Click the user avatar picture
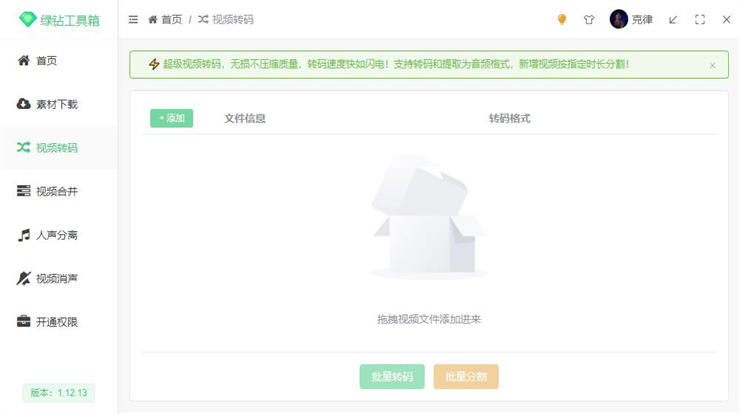 pyautogui.click(x=618, y=19)
